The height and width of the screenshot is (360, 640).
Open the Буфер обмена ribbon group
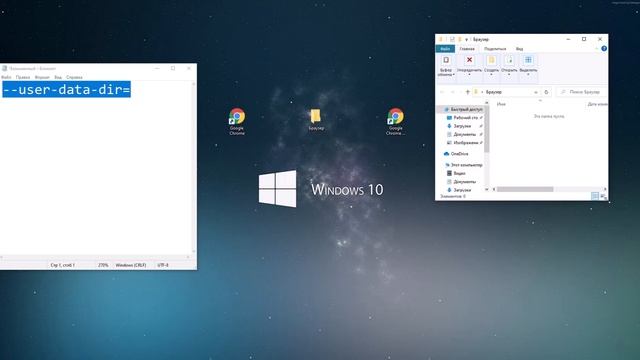pyautogui.click(x=446, y=66)
